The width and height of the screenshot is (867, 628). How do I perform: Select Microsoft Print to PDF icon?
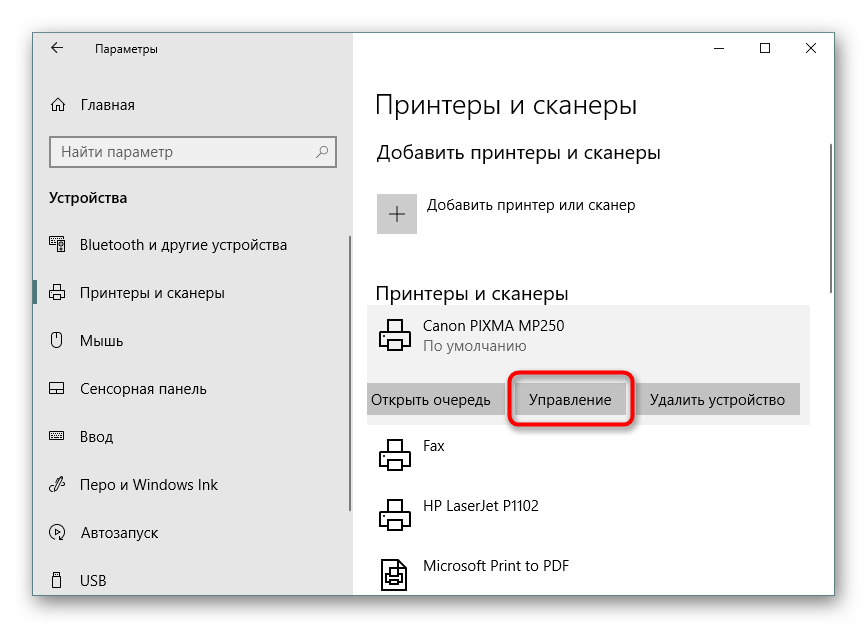(395, 575)
